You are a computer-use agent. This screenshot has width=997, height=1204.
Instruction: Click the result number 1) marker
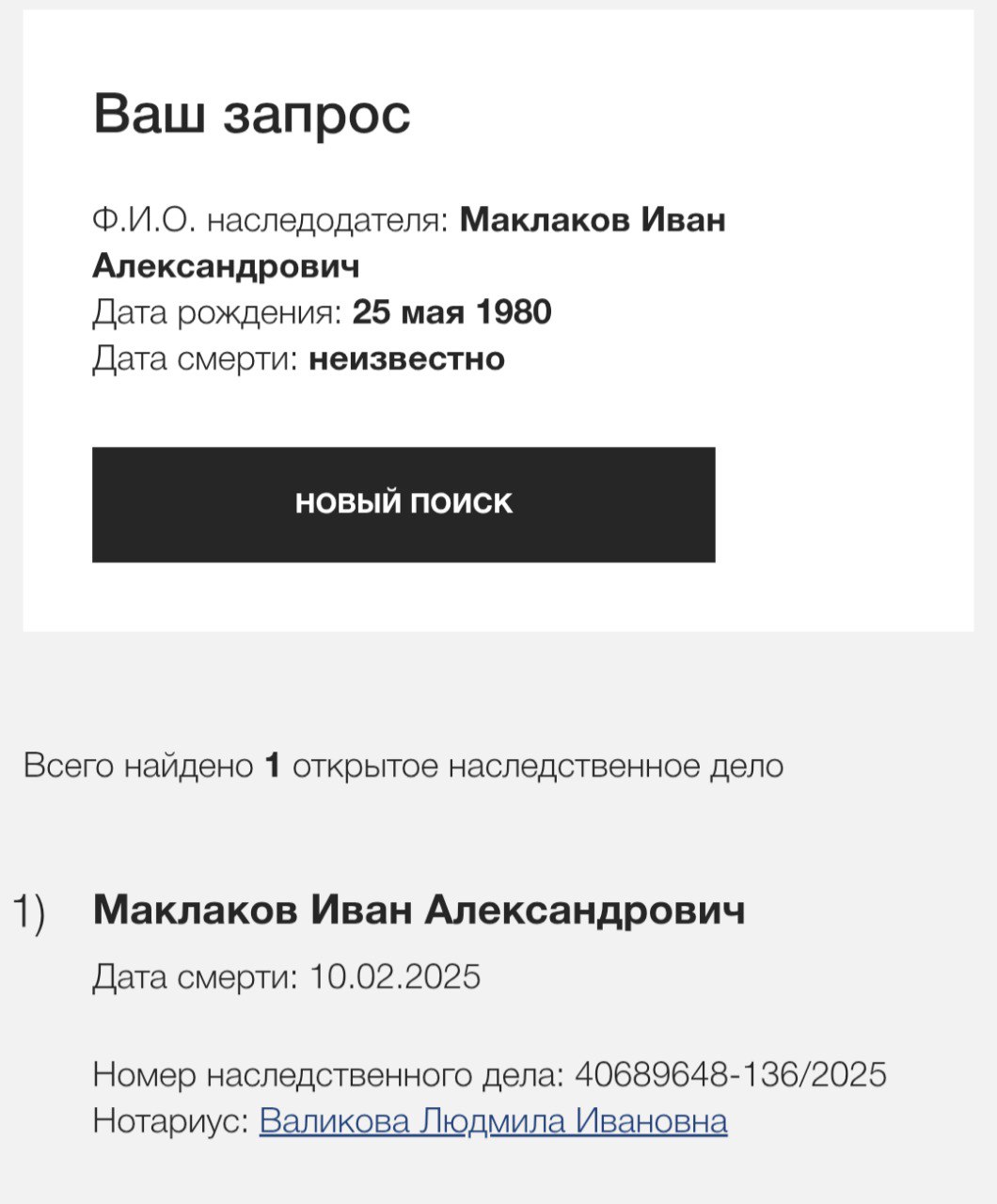point(28,913)
